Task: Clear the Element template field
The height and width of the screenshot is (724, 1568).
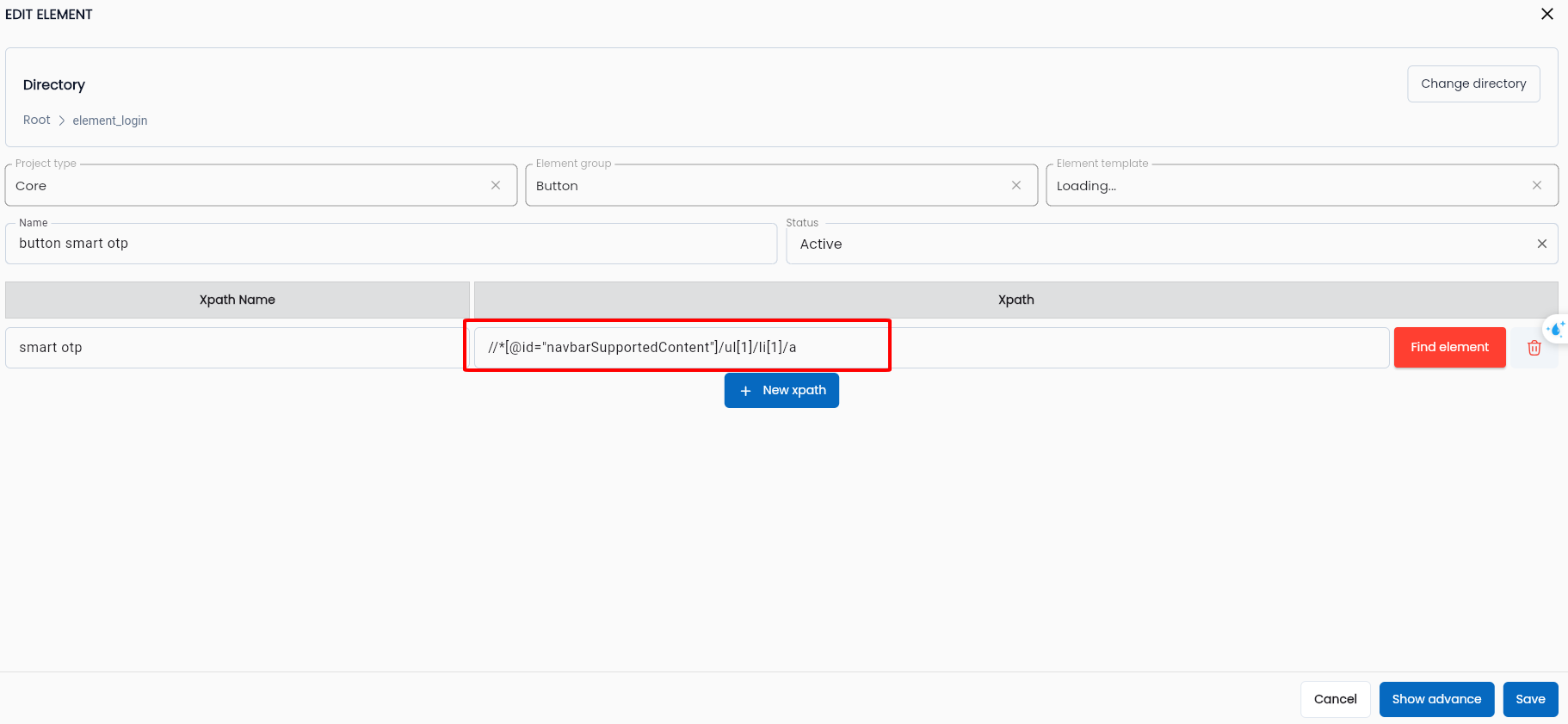Action: (1537, 185)
